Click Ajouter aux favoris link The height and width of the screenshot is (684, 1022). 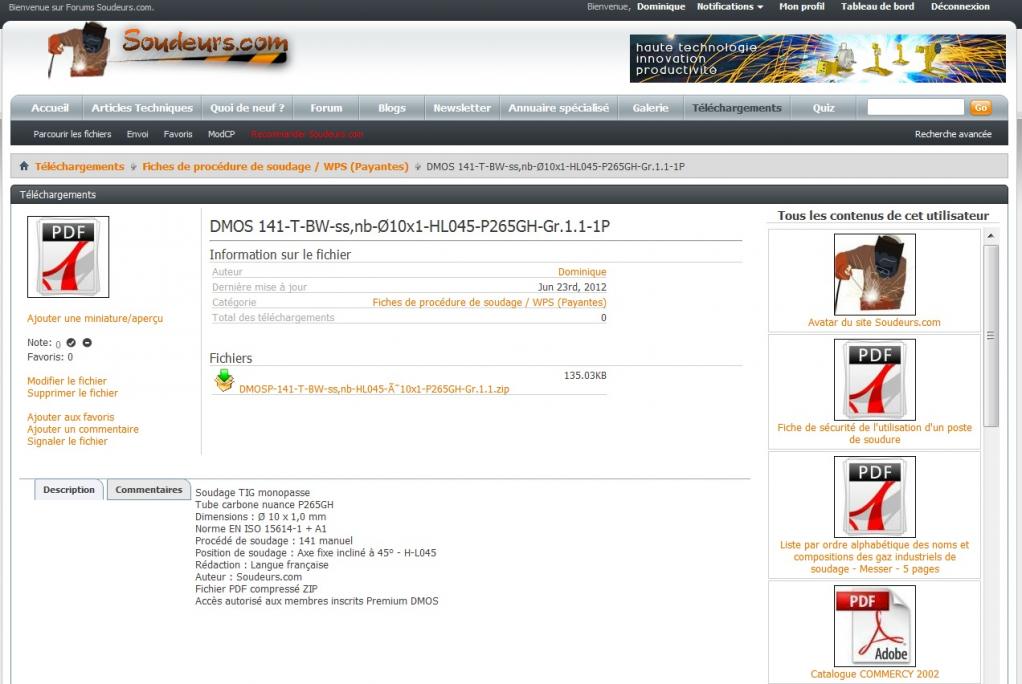point(71,417)
